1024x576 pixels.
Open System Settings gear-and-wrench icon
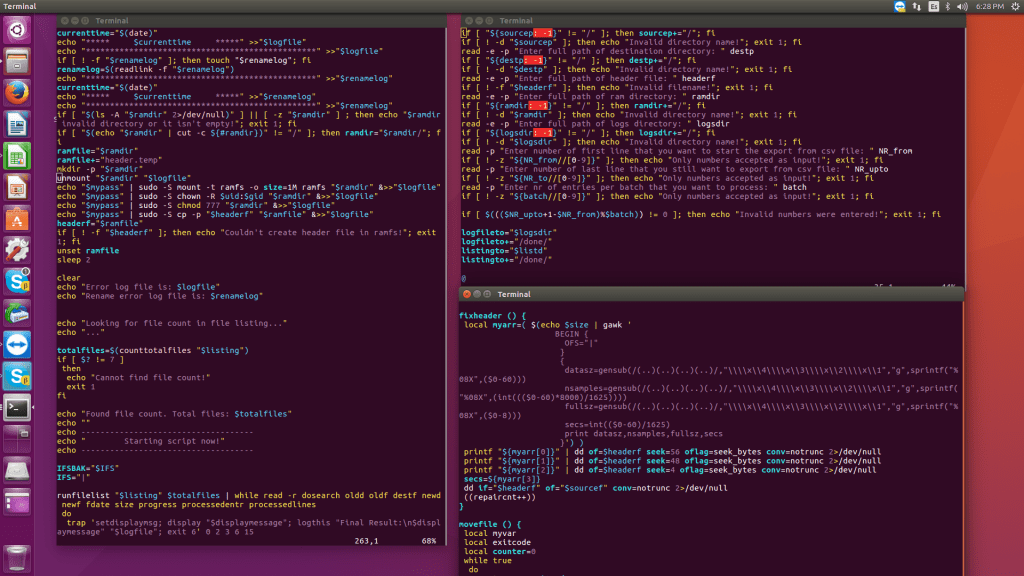click(x=17, y=250)
